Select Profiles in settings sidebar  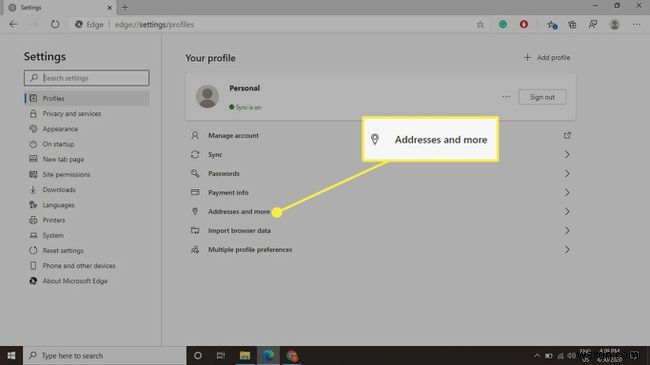click(x=87, y=98)
